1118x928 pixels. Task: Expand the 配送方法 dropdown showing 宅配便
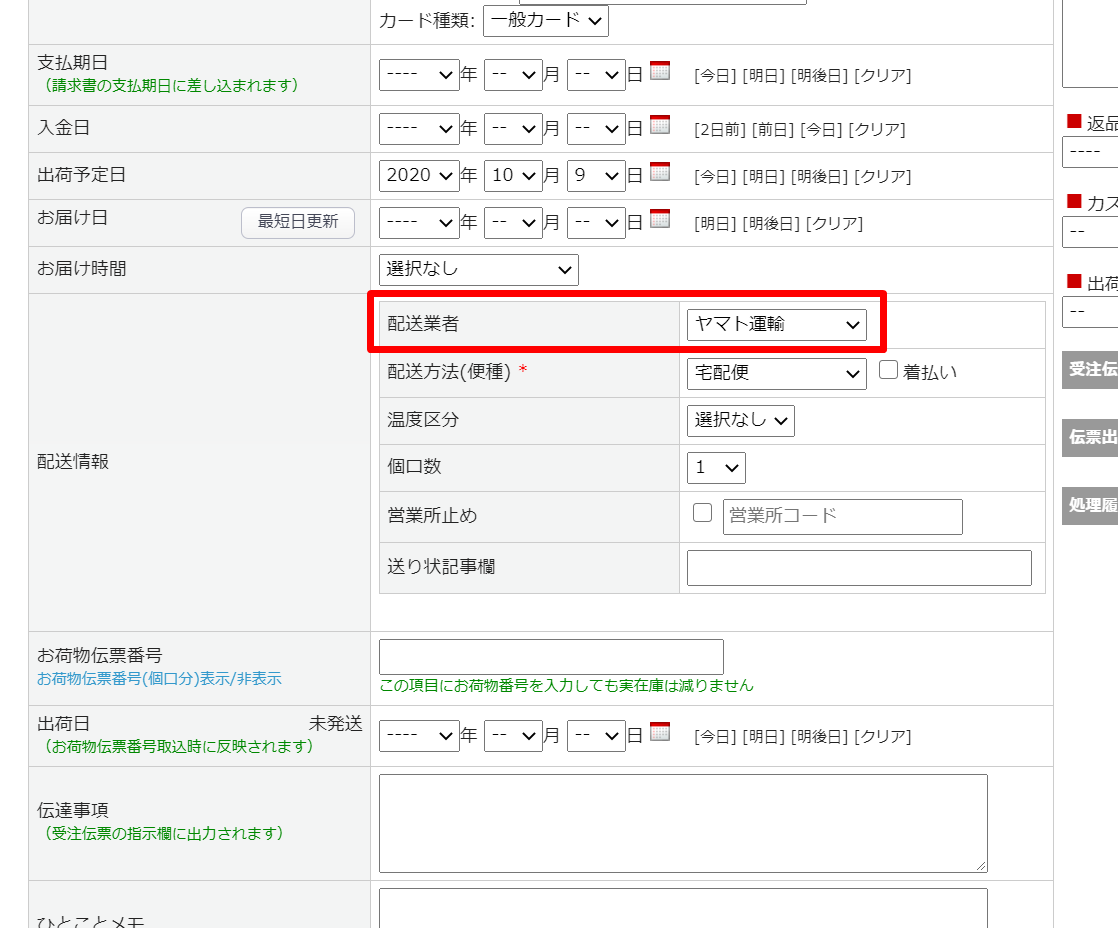pyautogui.click(x=776, y=373)
